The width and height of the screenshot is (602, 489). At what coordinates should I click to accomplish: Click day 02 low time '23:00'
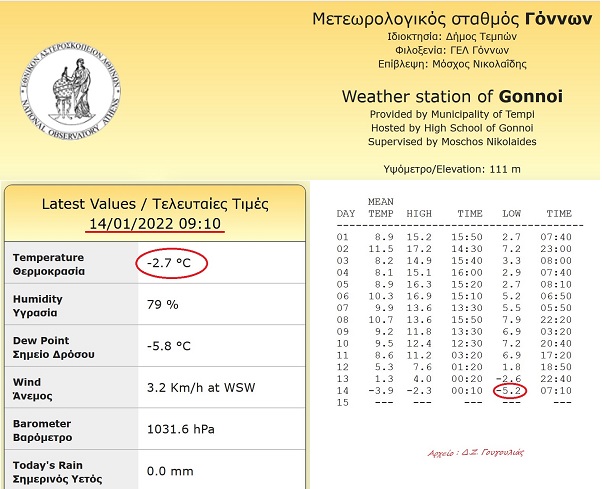coord(556,249)
